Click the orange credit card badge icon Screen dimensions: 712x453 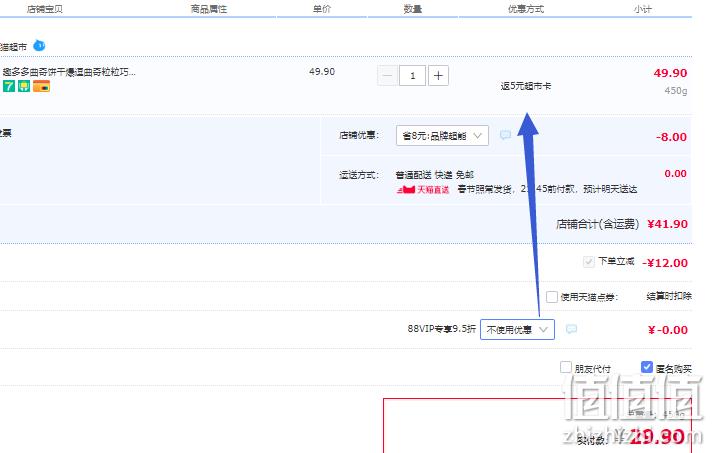coord(41,85)
